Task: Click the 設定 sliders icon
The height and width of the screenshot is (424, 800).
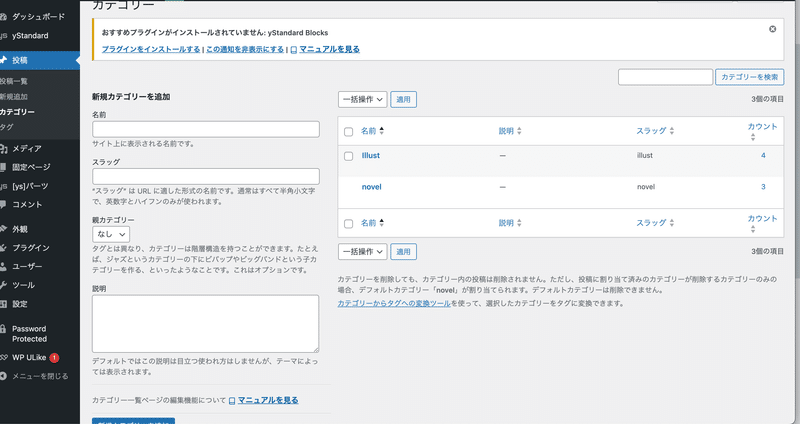Action: tap(4, 304)
